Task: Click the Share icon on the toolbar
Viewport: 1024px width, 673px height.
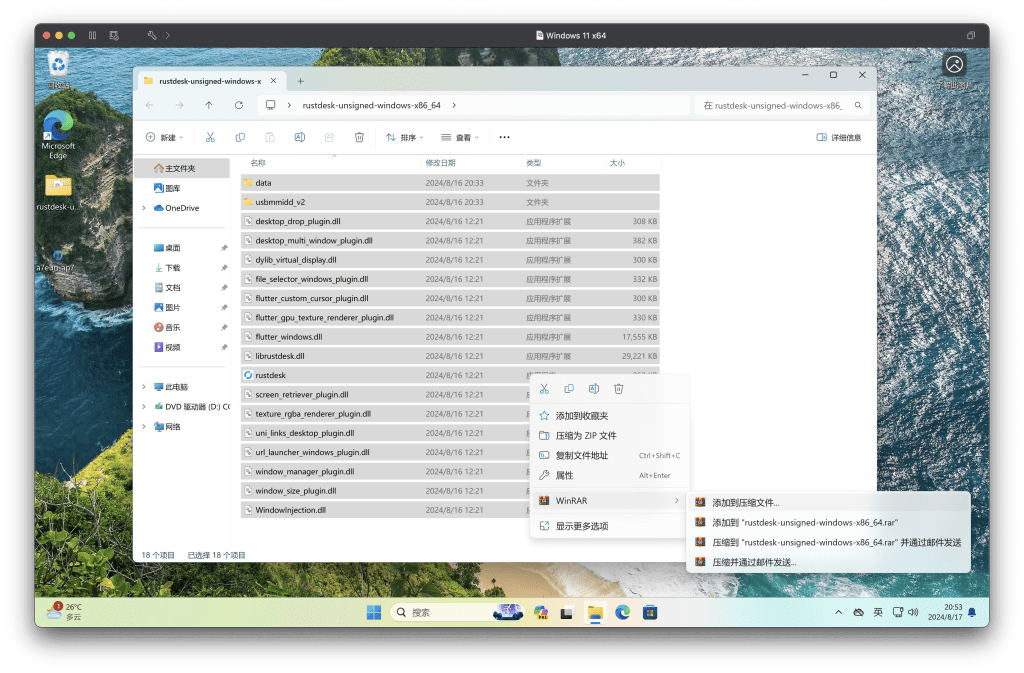Action: click(x=328, y=137)
